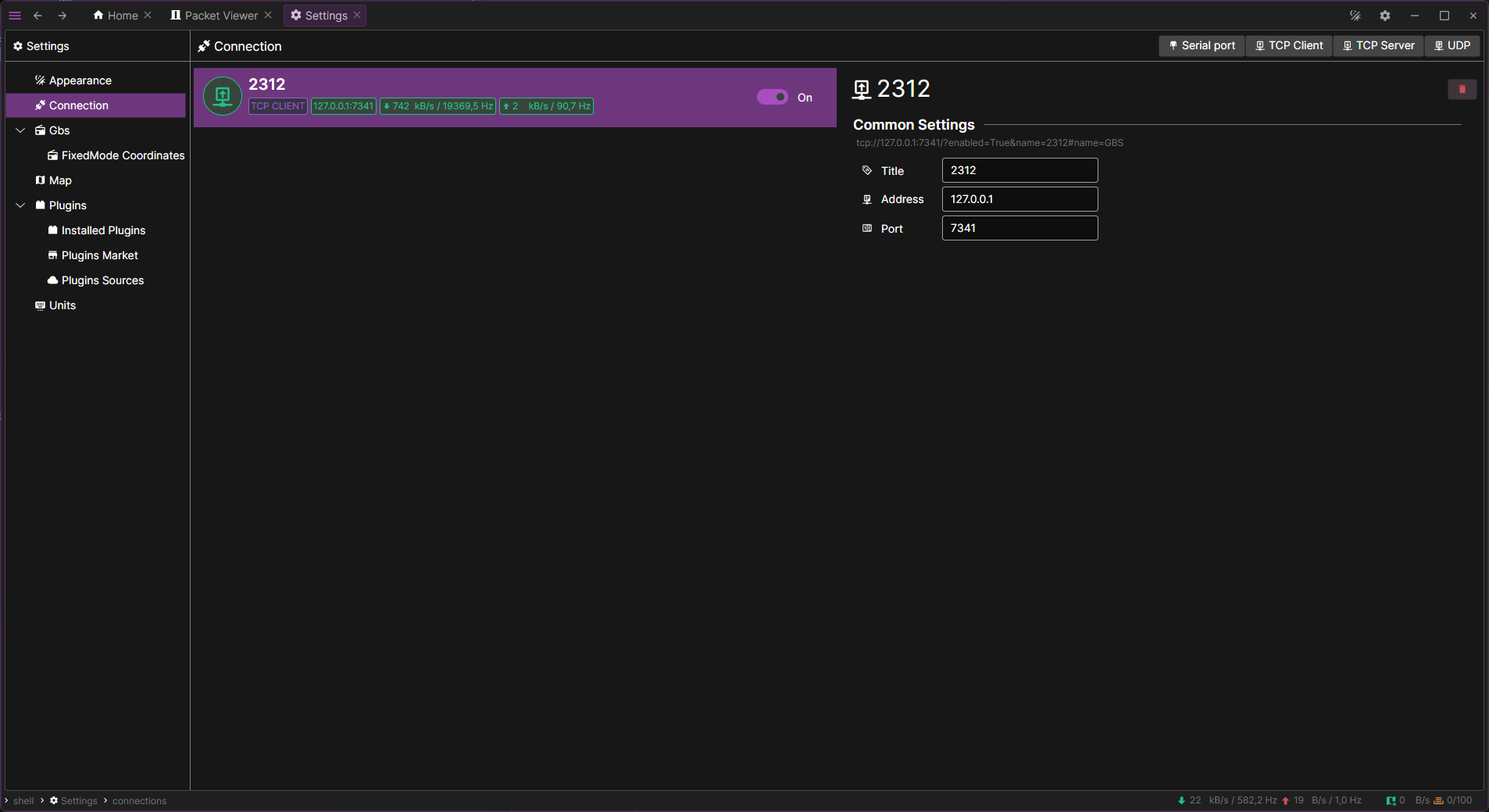Click the shell breadcrumb
Screen dimensions: 1489x812
[x=23, y=801]
